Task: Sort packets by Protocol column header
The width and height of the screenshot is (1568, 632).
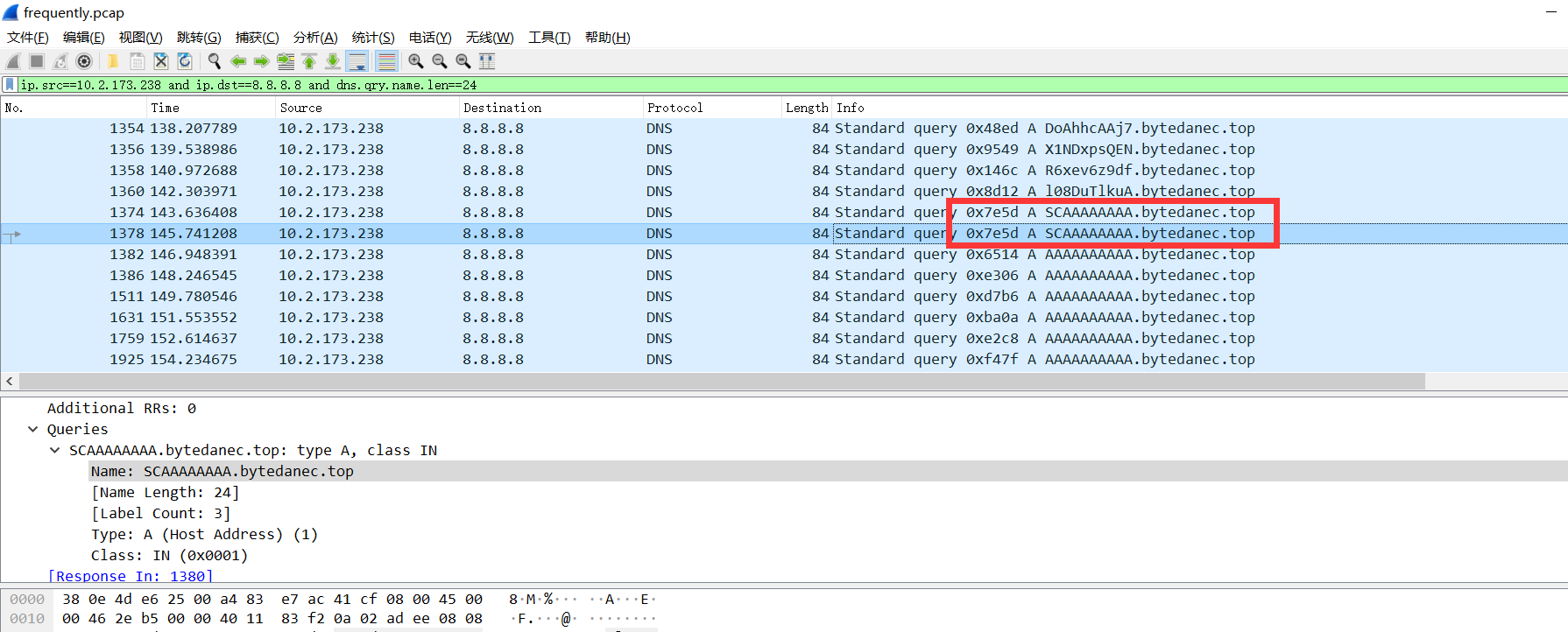Action: click(712, 108)
